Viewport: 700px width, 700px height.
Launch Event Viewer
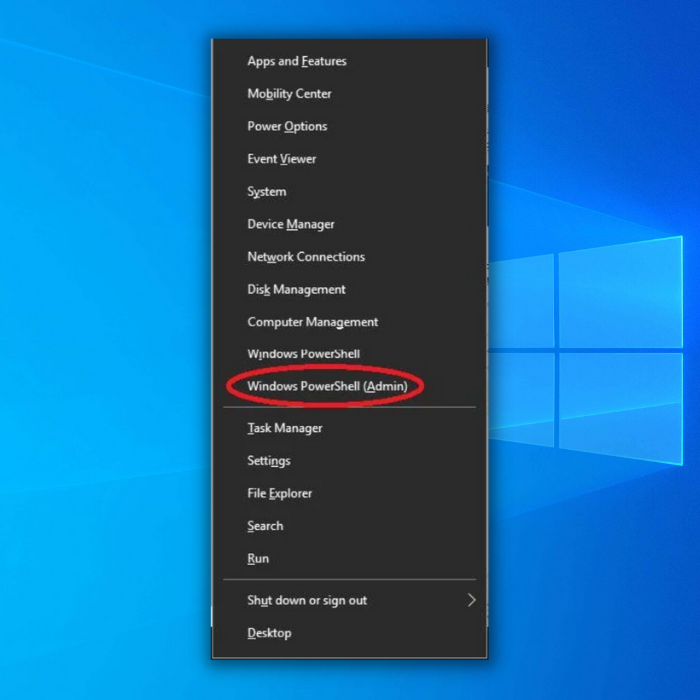point(282,159)
